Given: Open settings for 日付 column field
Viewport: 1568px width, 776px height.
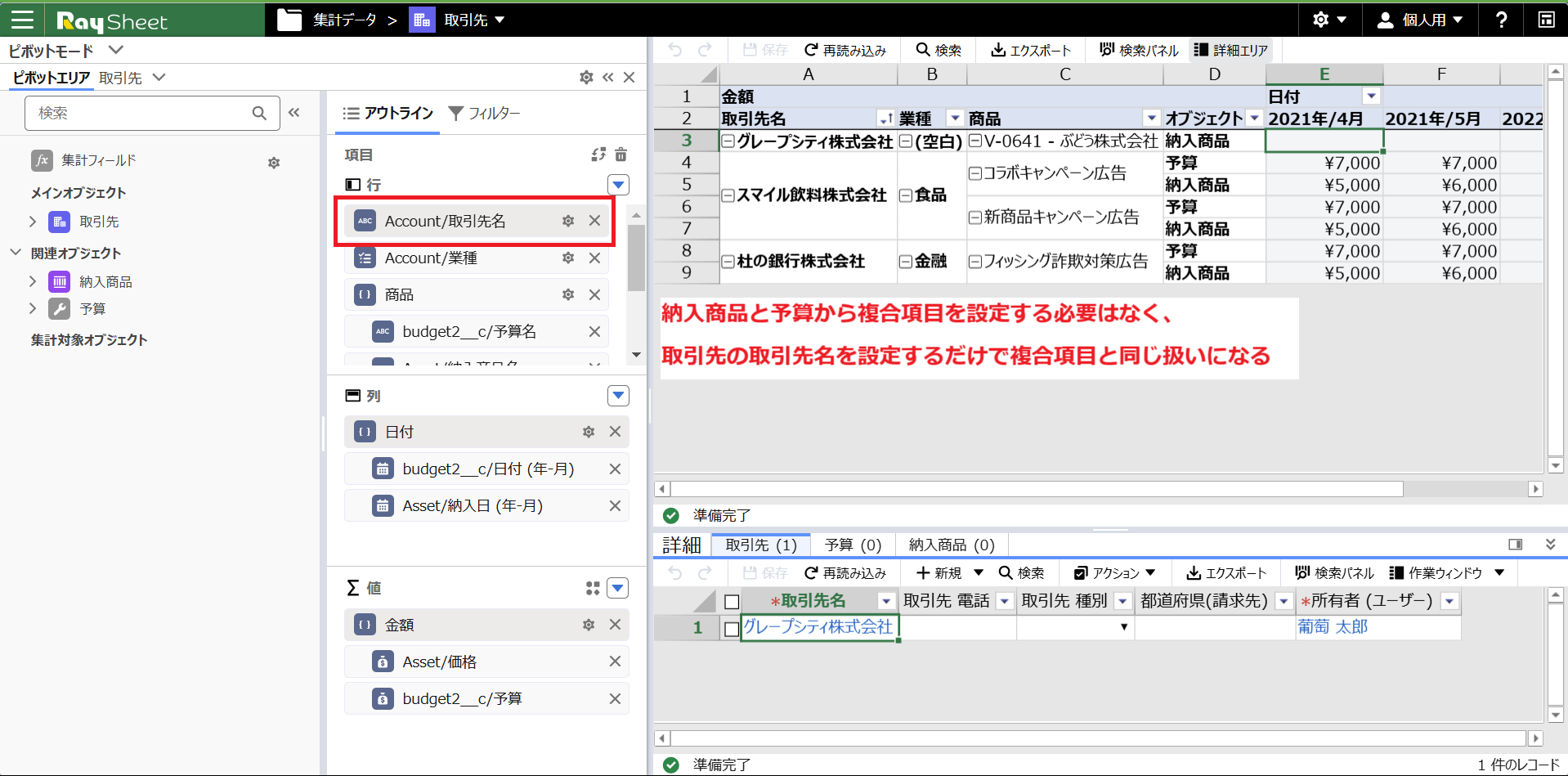Looking at the screenshot, I should 589,432.
